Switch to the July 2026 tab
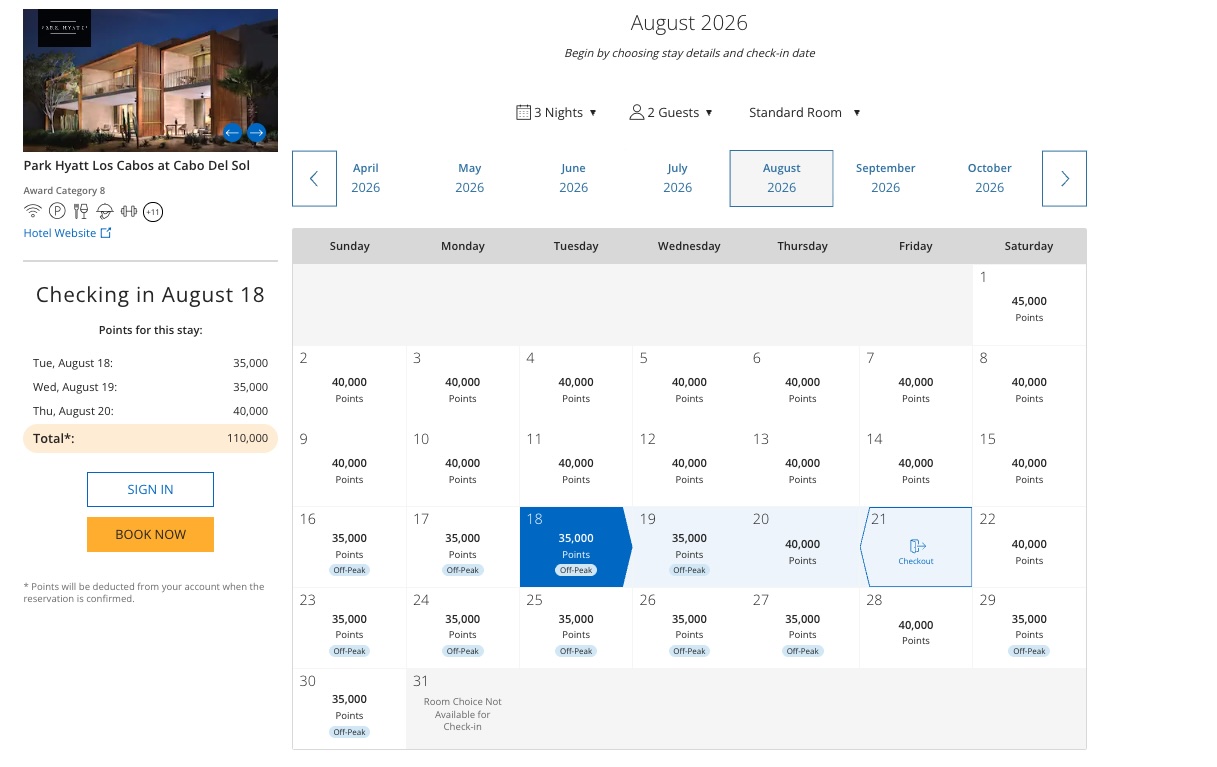Image resolution: width=1217 pixels, height=767 pixels. tap(677, 178)
